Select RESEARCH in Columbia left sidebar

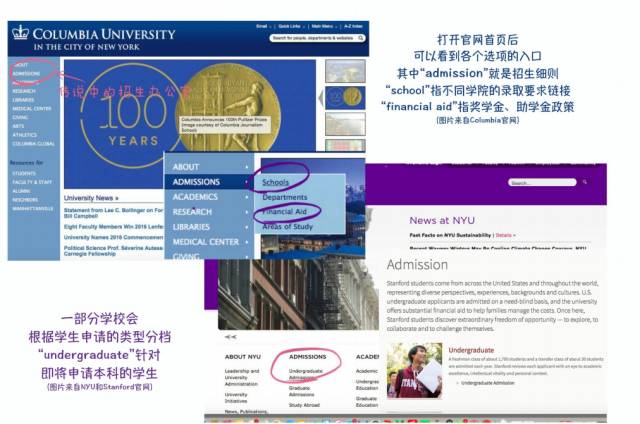(x=24, y=91)
